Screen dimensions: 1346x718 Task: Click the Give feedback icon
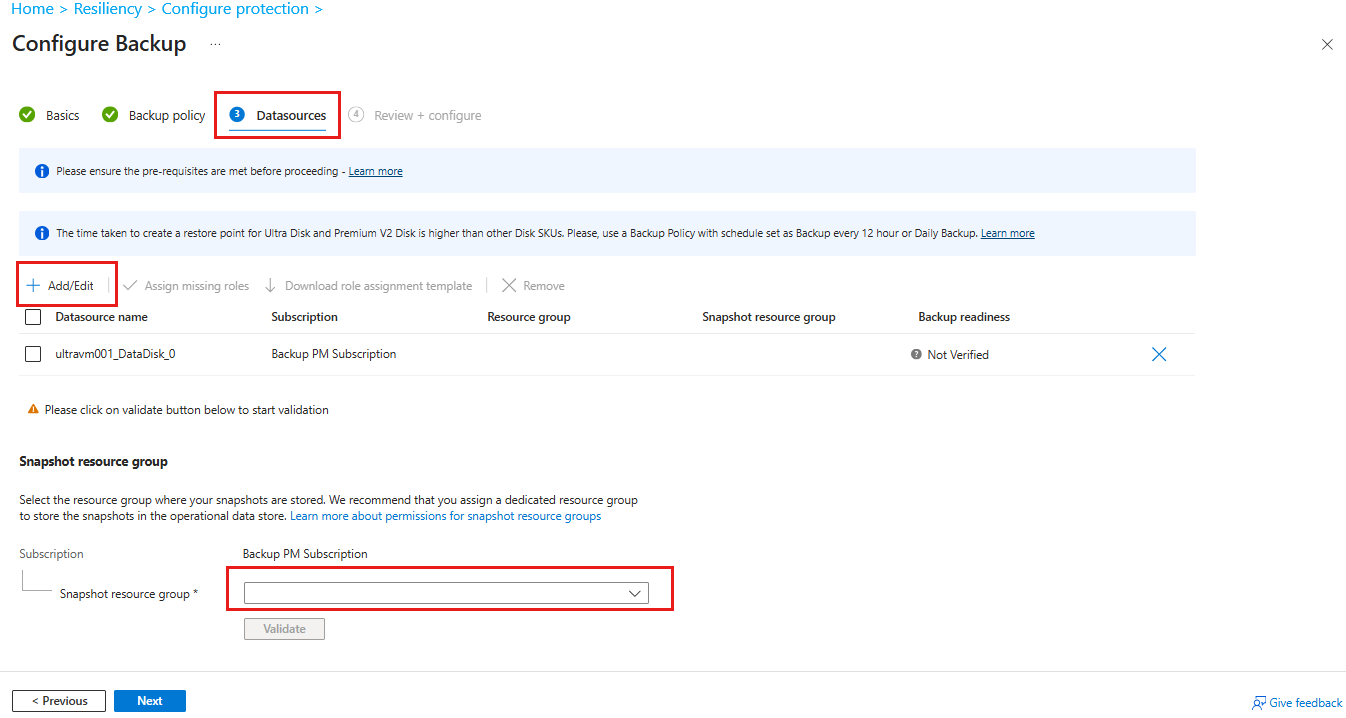1259,703
